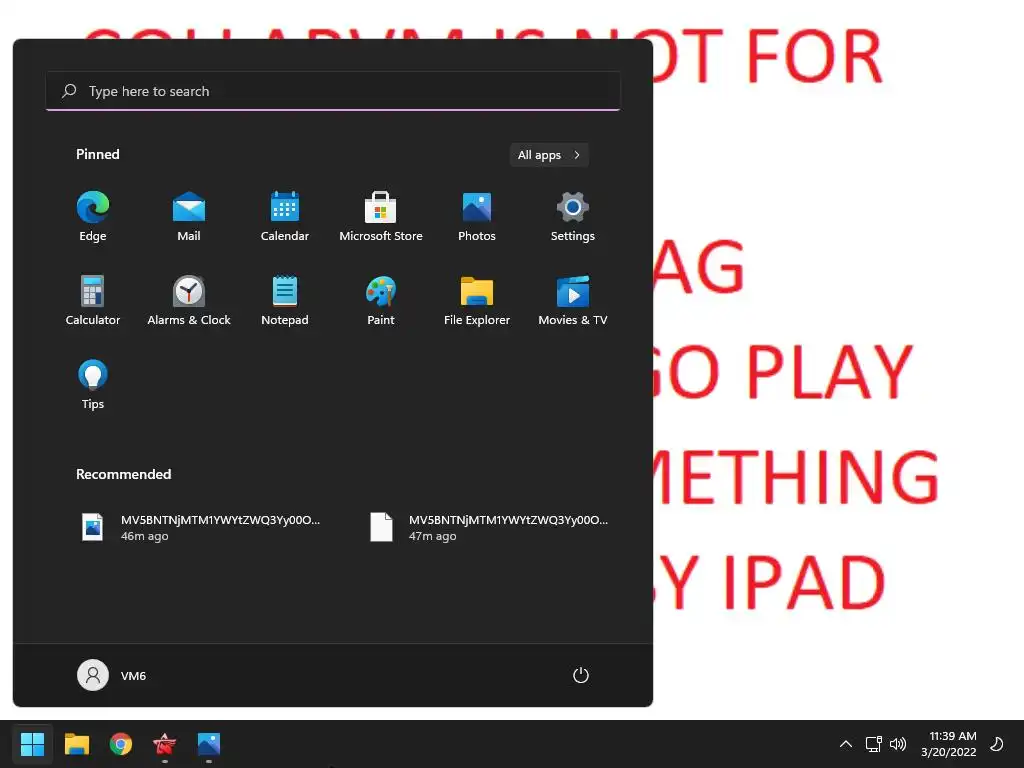
Task: Launch Google Chrome from taskbar
Action: [121, 744]
